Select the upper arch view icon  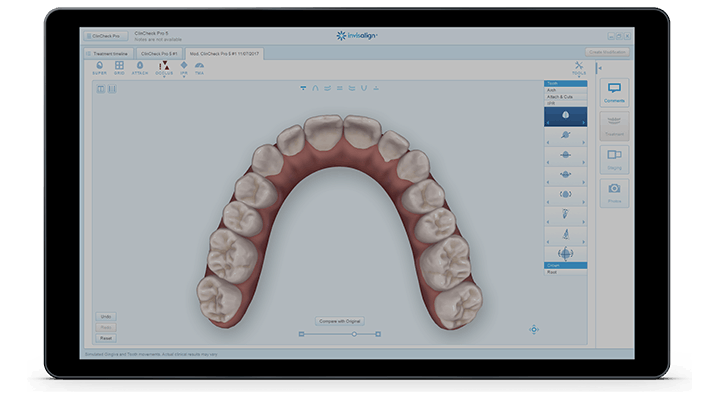[315, 88]
